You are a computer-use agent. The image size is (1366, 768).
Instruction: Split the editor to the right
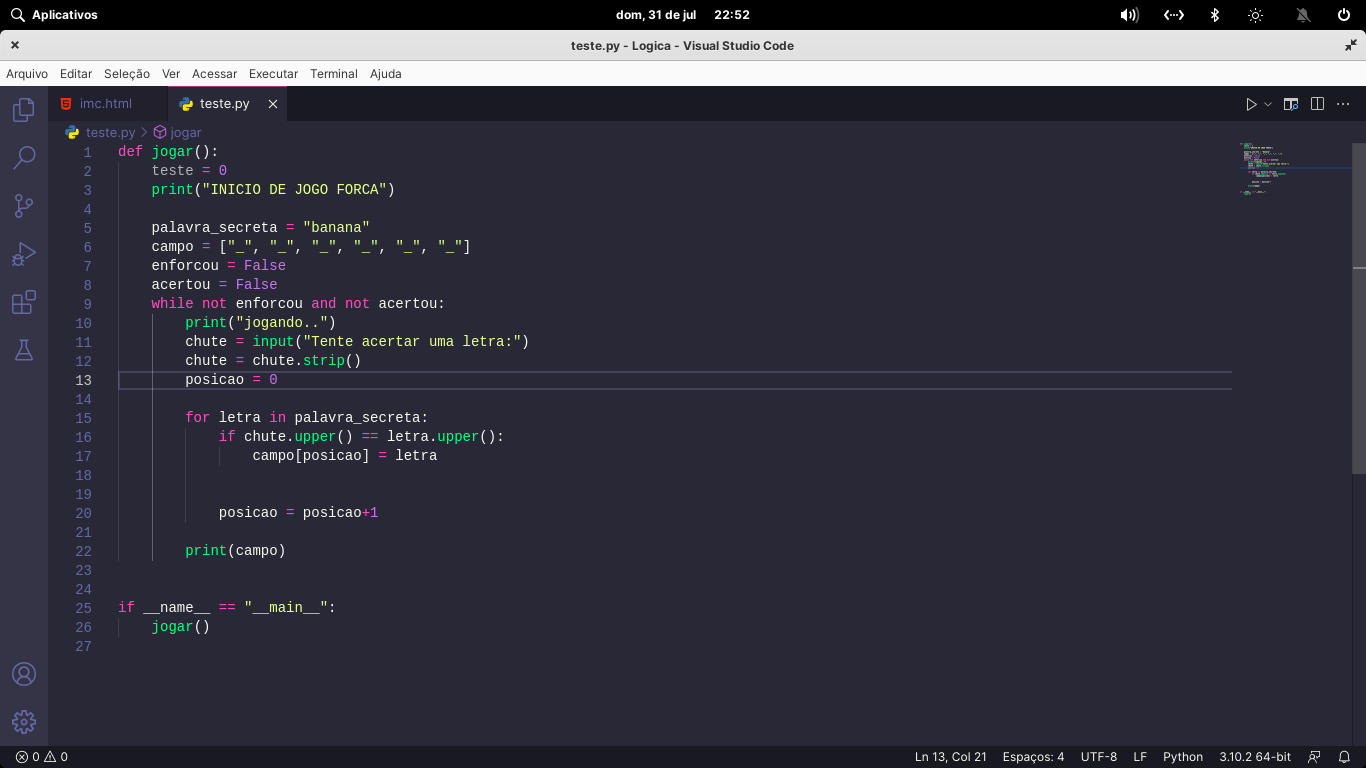point(1317,104)
